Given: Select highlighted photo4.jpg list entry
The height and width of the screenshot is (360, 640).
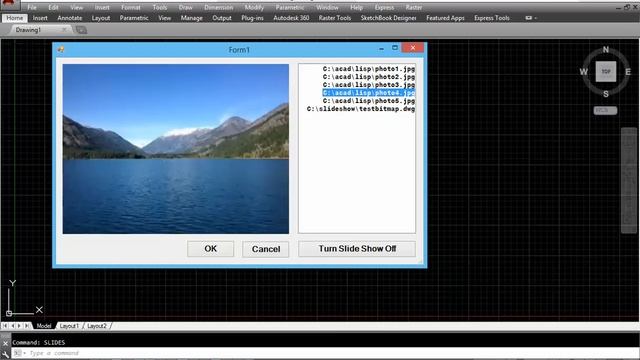Looking at the screenshot, I should coord(369,93).
